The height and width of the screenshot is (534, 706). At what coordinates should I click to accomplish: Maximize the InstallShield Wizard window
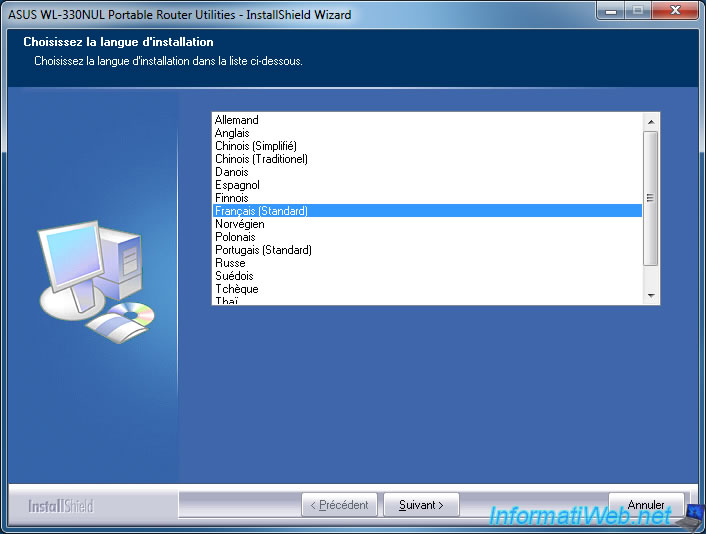[638, 10]
